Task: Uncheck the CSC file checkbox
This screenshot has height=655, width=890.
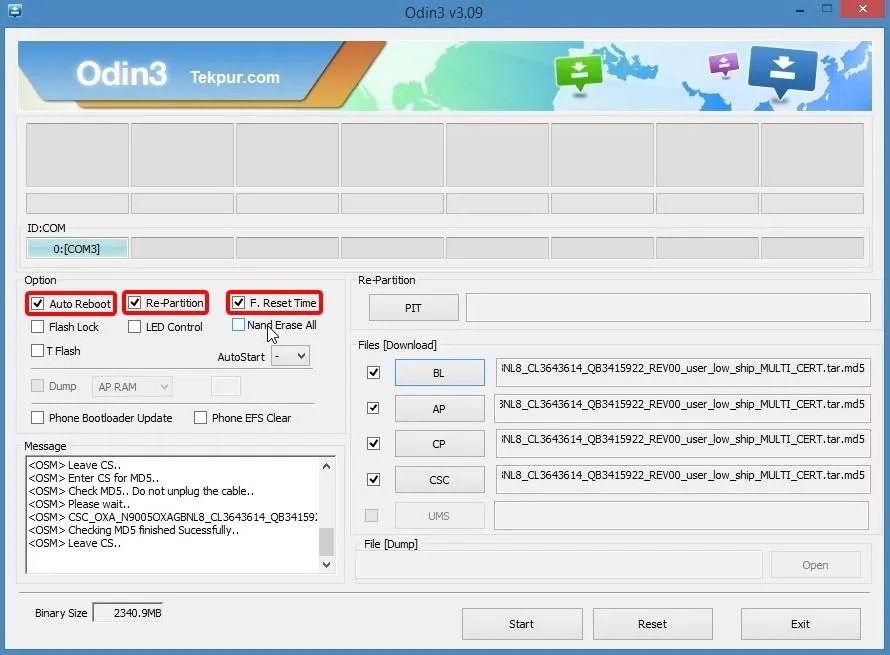Action: [373, 480]
